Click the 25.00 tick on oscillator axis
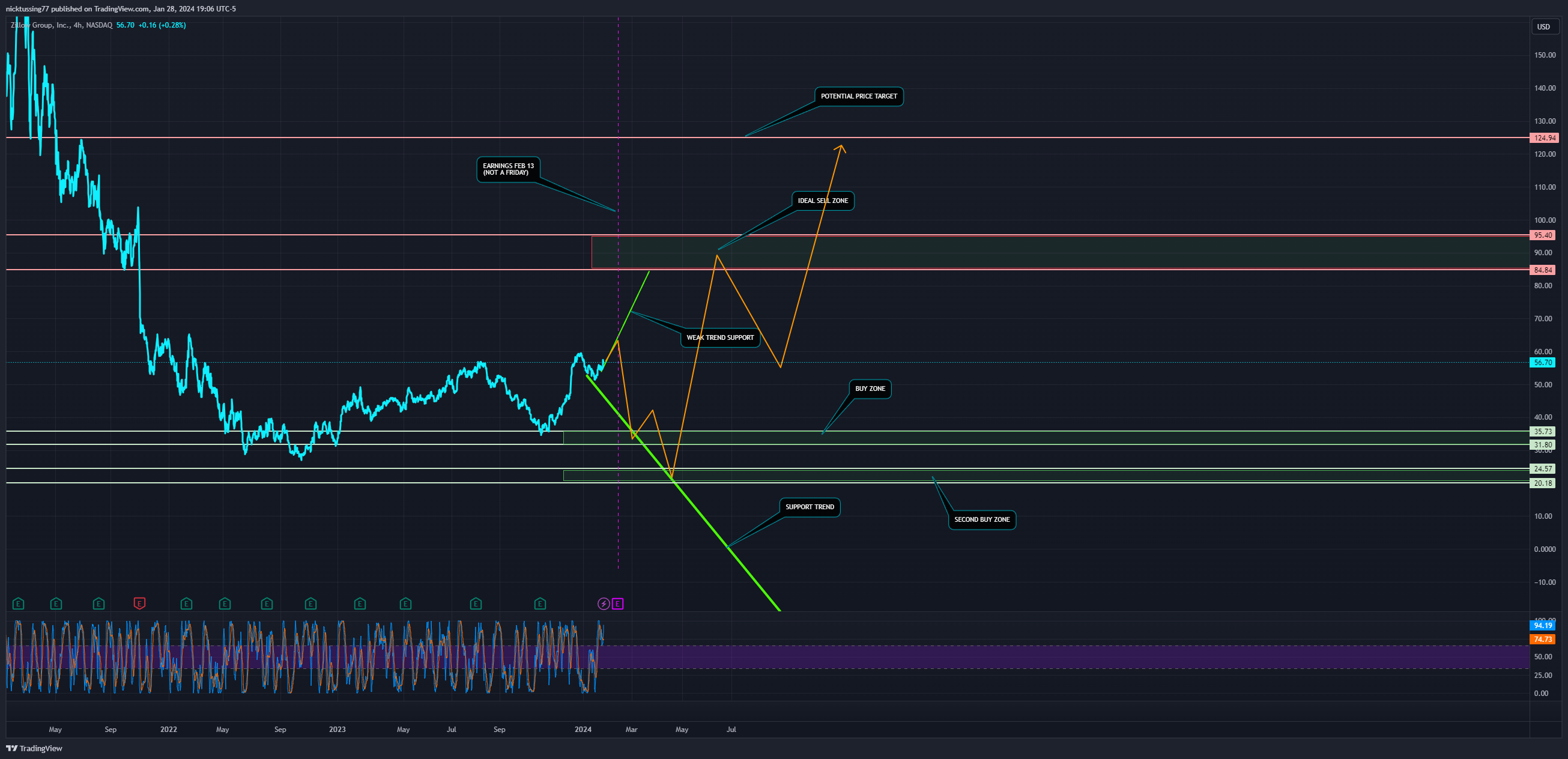This screenshot has width=1568, height=759. point(1543,675)
